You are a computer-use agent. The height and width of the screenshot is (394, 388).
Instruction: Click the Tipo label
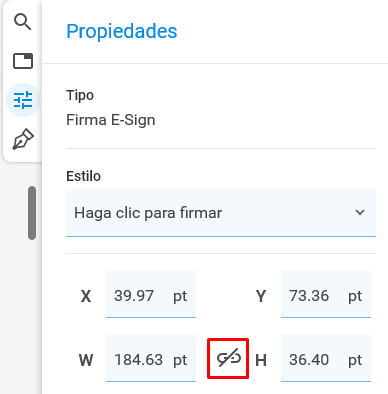pyautogui.click(x=80, y=95)
